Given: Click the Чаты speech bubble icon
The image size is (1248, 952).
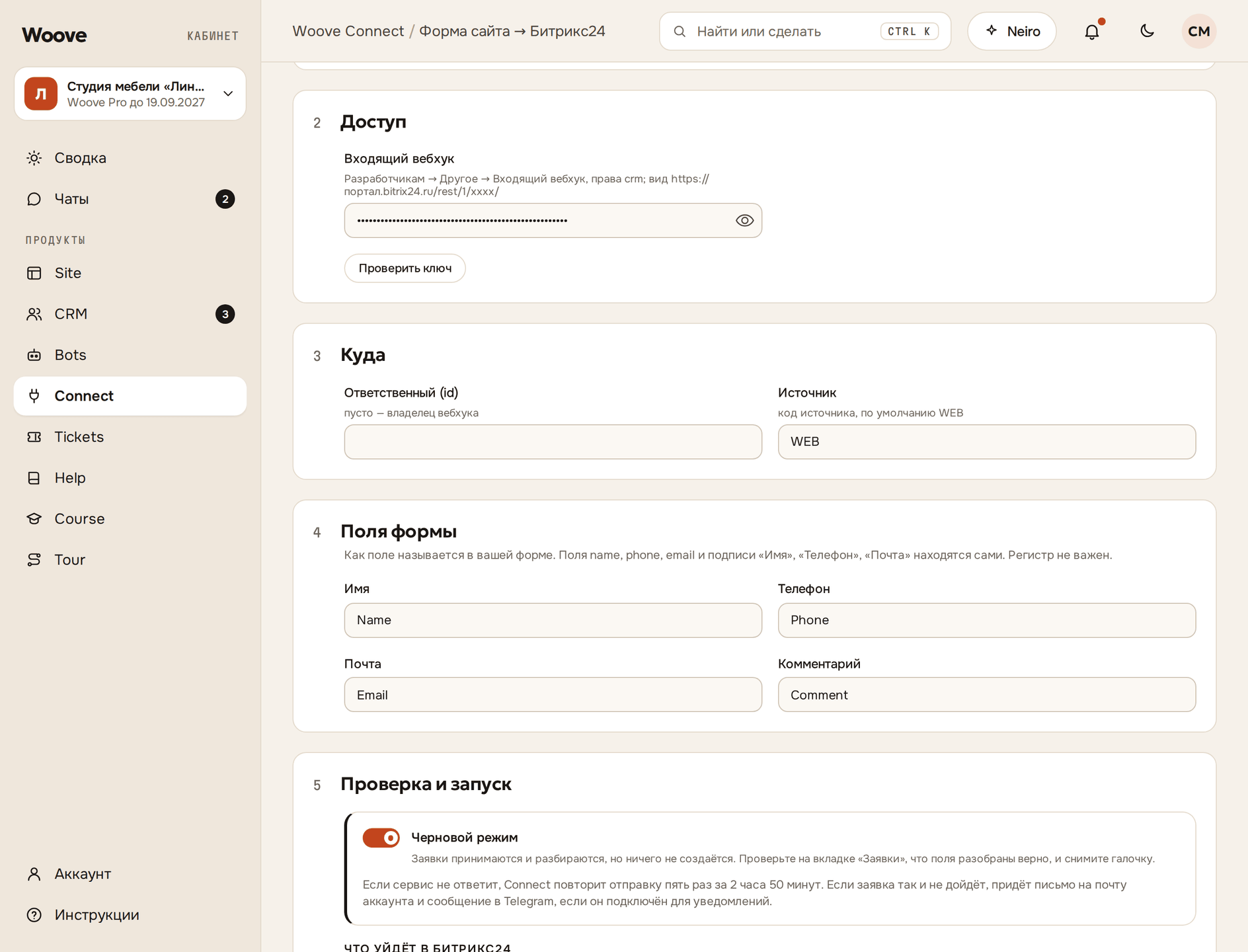Looking at the screenshot, I should coord(34,199).
